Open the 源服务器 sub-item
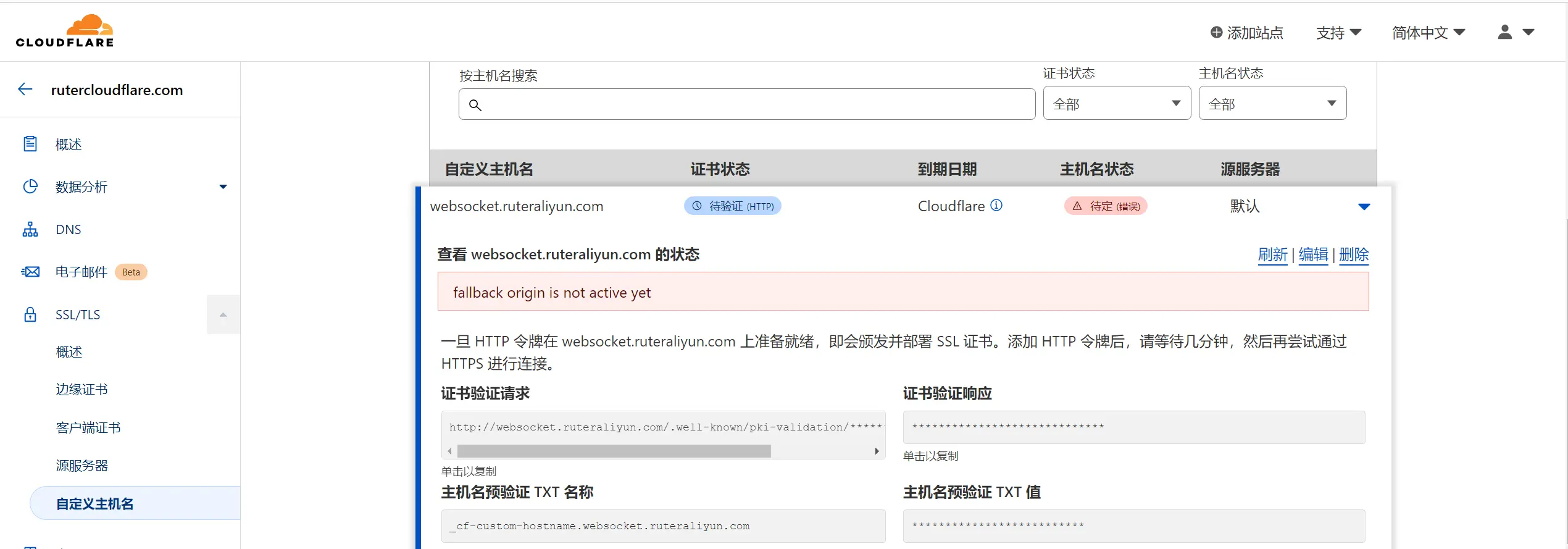1568x549 pixels. tap(81, 466)
